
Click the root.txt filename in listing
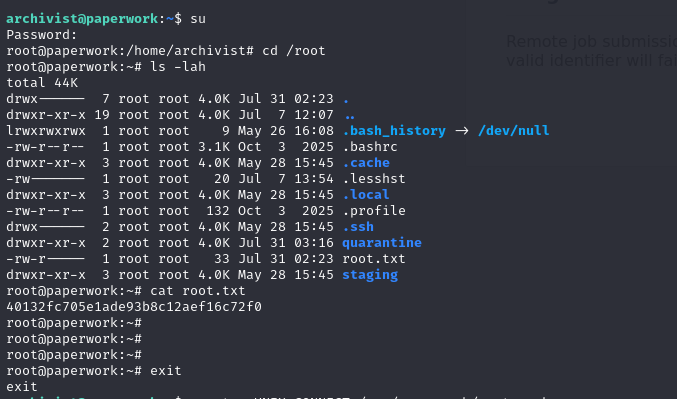point(373,259)
